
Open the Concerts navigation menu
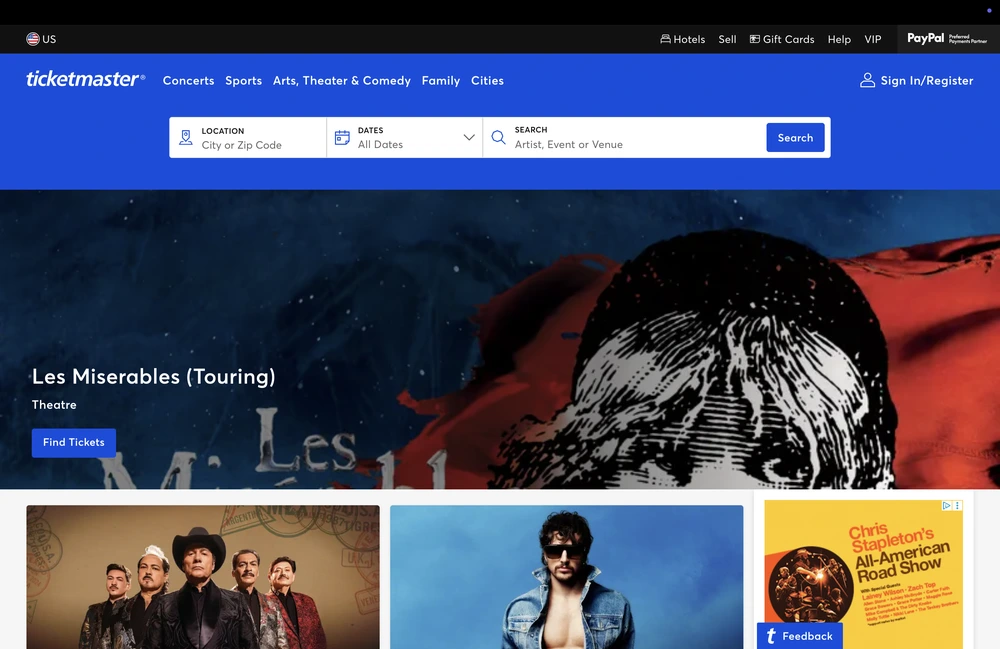[x=188, y=80]
